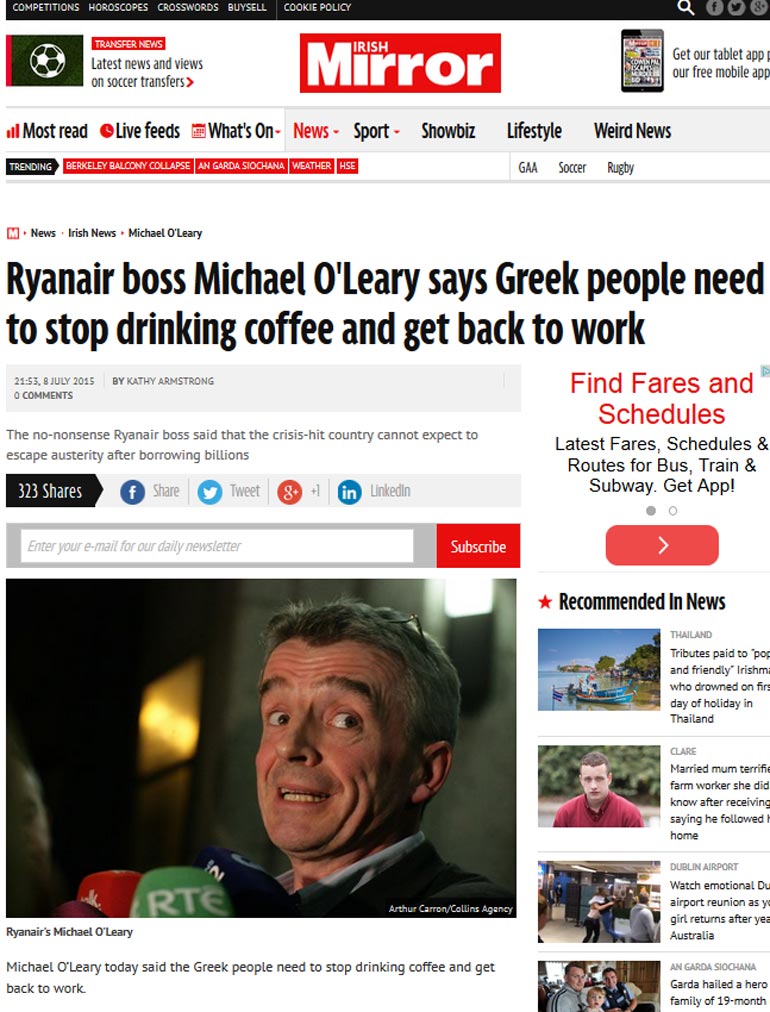Viewport: 770px width, 1012px height.
Task: Open Berkeley Balcony Collapse trending tag
Action: (x=128, y=166)
